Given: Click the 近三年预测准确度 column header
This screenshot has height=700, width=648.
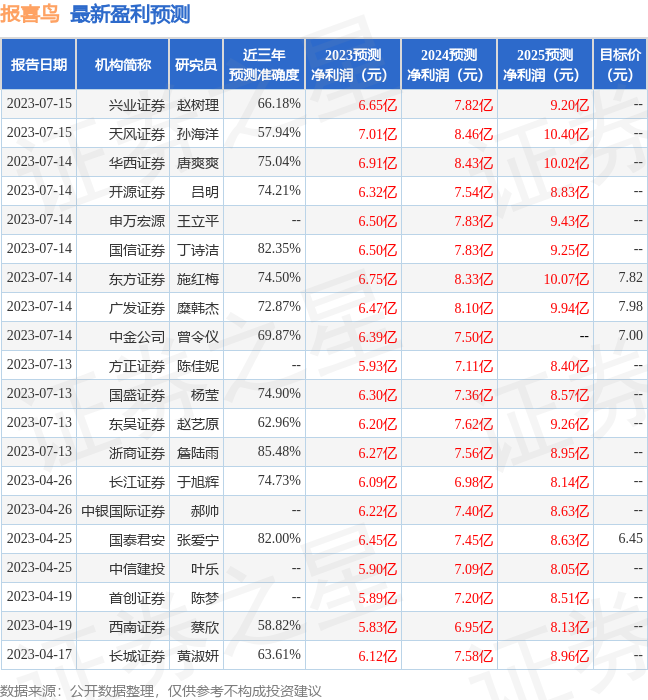Looking at the screenshot, I should [264, 65].
